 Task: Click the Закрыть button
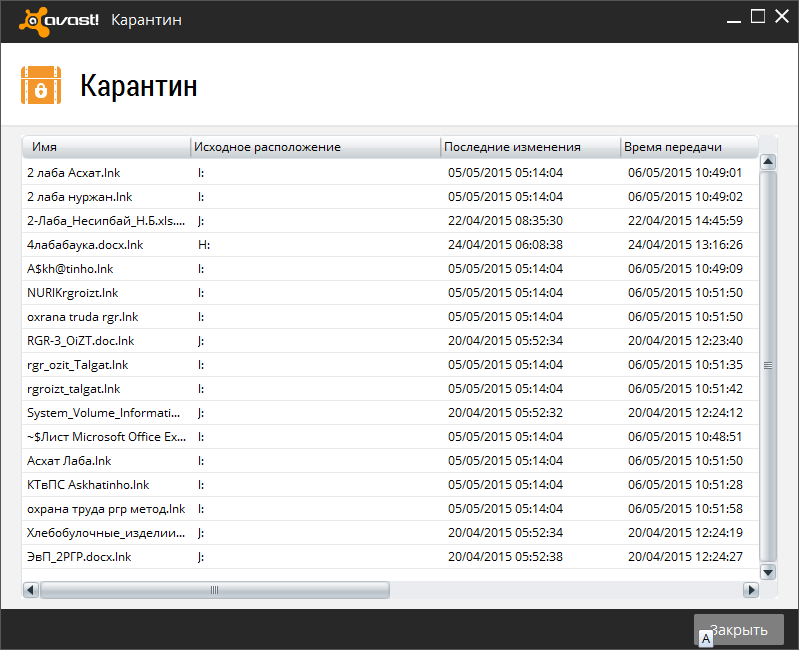(x=738, y=630)
